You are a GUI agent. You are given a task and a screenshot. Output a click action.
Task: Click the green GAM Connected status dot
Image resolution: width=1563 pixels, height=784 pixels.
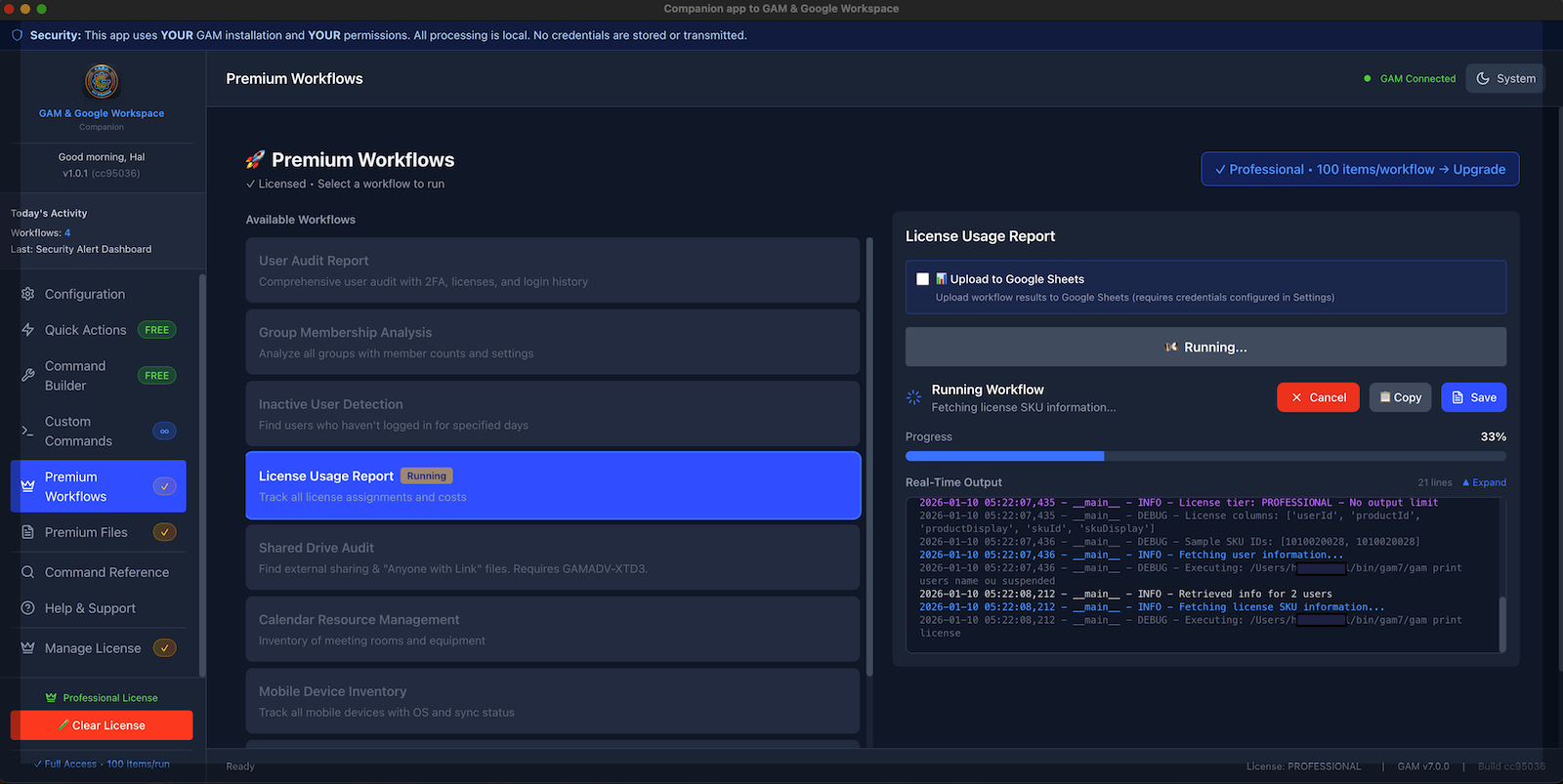[1367, 78]
